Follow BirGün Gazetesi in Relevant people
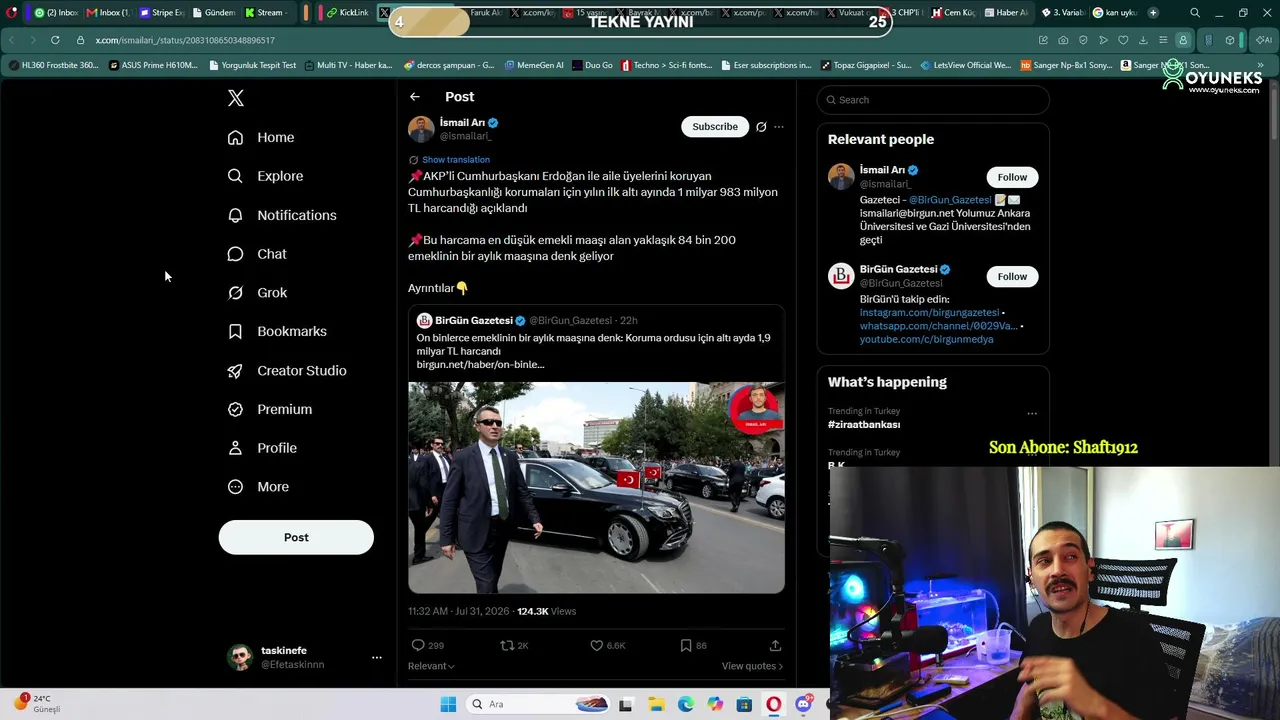Screen dimensions: 1280x720 [x=1012, y=276]
